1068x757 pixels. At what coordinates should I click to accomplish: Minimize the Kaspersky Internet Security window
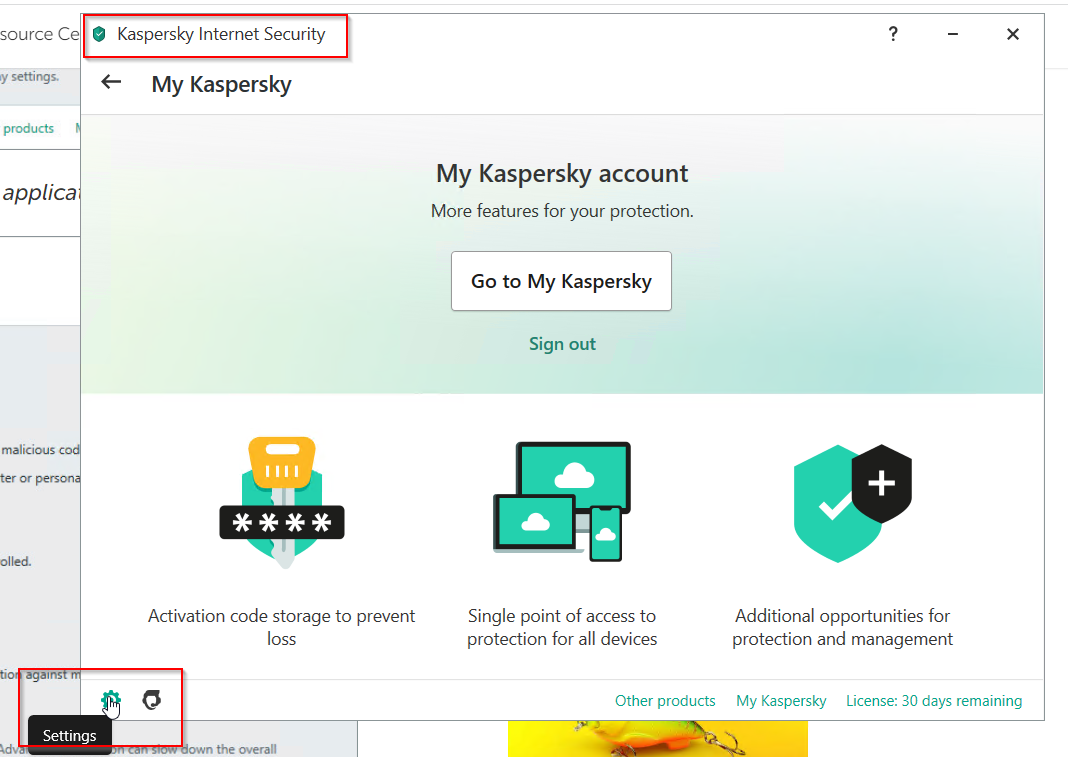click(x=953, y=34)
